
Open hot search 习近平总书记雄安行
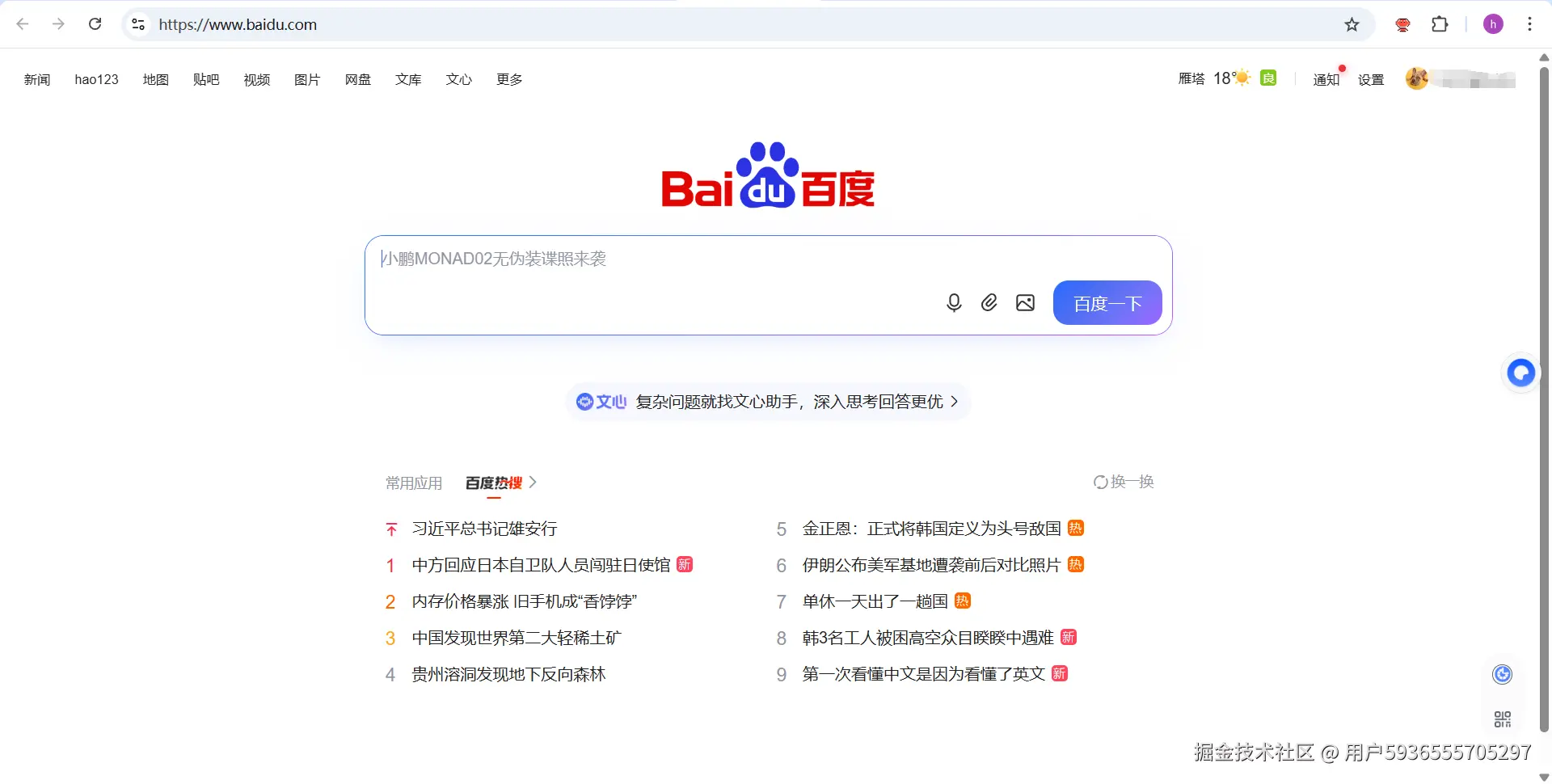[x=485, y=529]
